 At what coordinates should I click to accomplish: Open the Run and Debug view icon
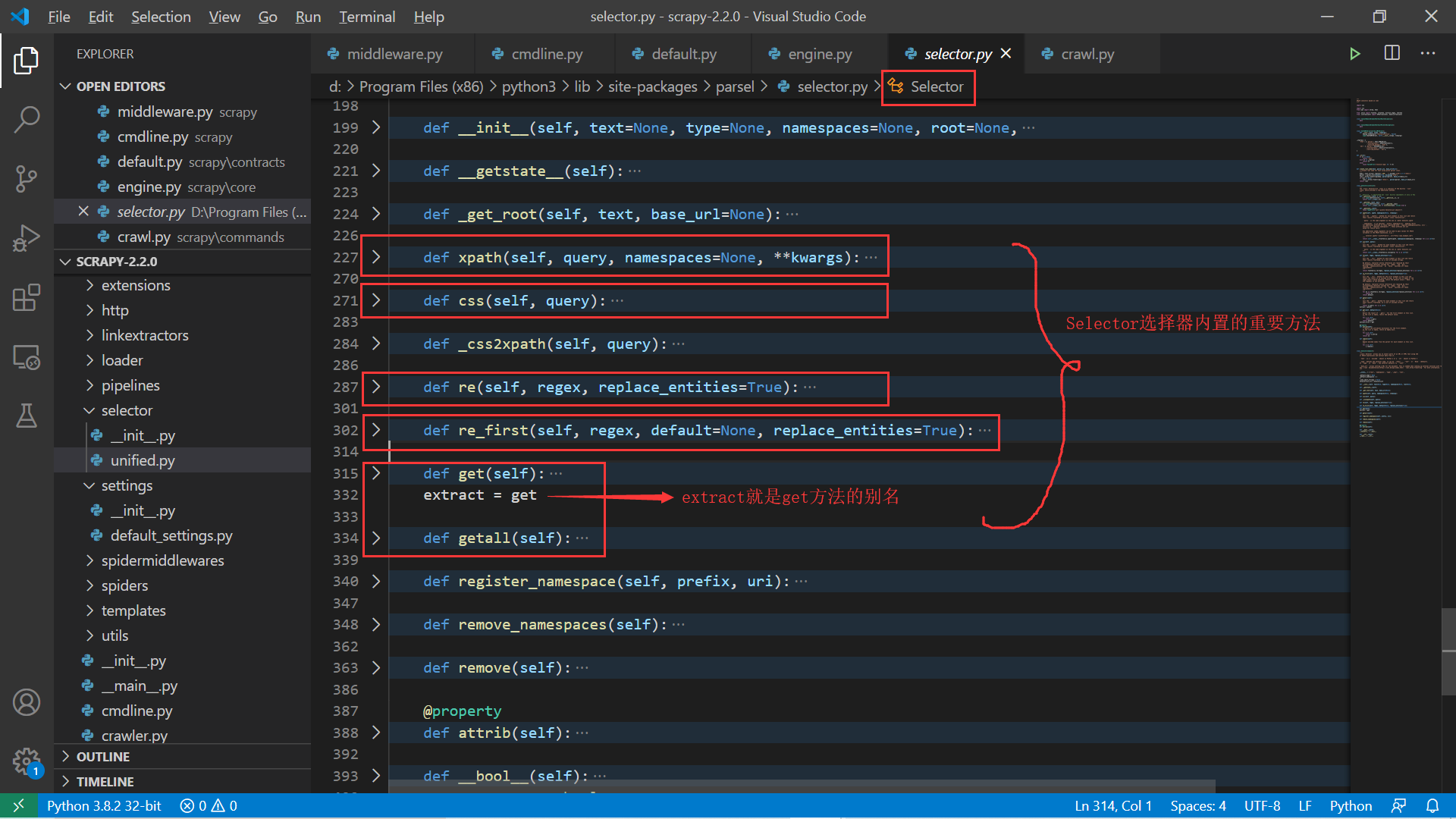pyautogui.click(x=27, y=238)
